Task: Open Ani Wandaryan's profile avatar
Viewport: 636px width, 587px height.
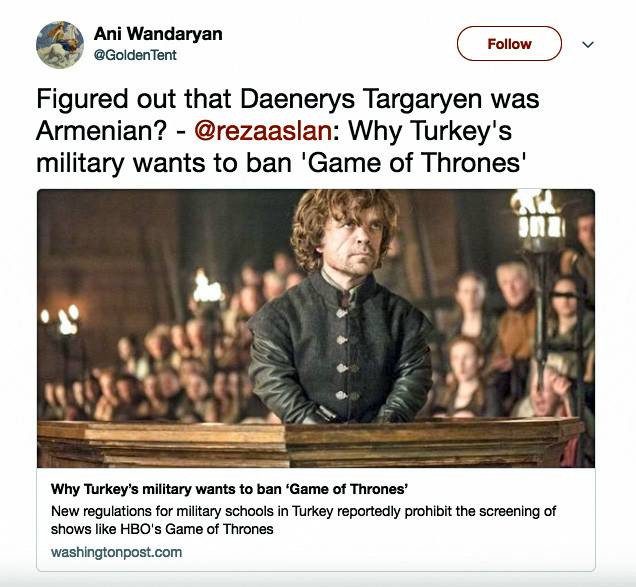Action: coord(60,45)
